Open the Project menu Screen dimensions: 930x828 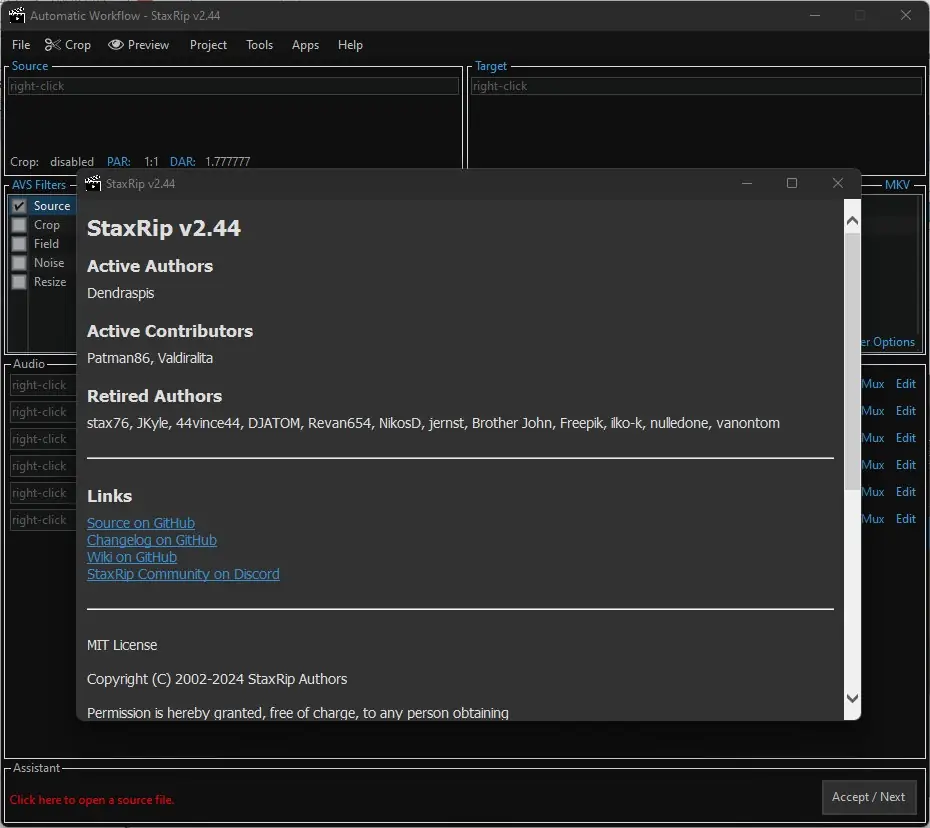coord(208,44)
